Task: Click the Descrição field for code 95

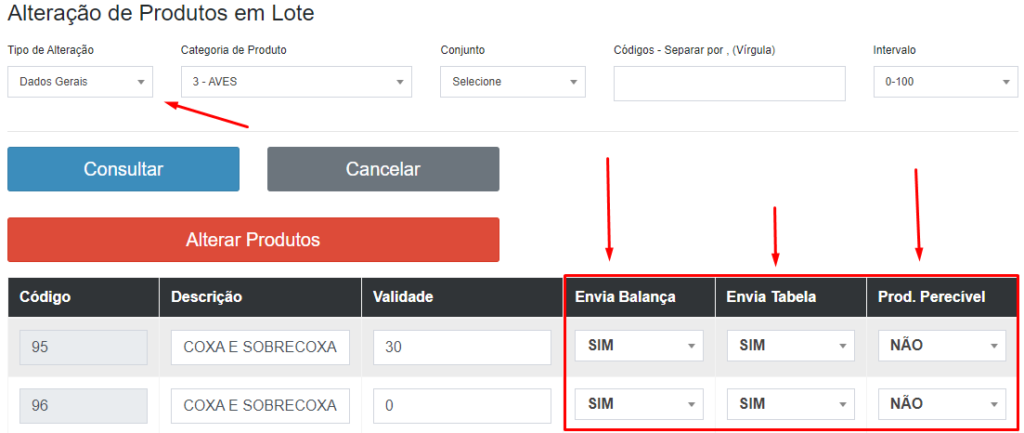Action: [x=260, y=347]
